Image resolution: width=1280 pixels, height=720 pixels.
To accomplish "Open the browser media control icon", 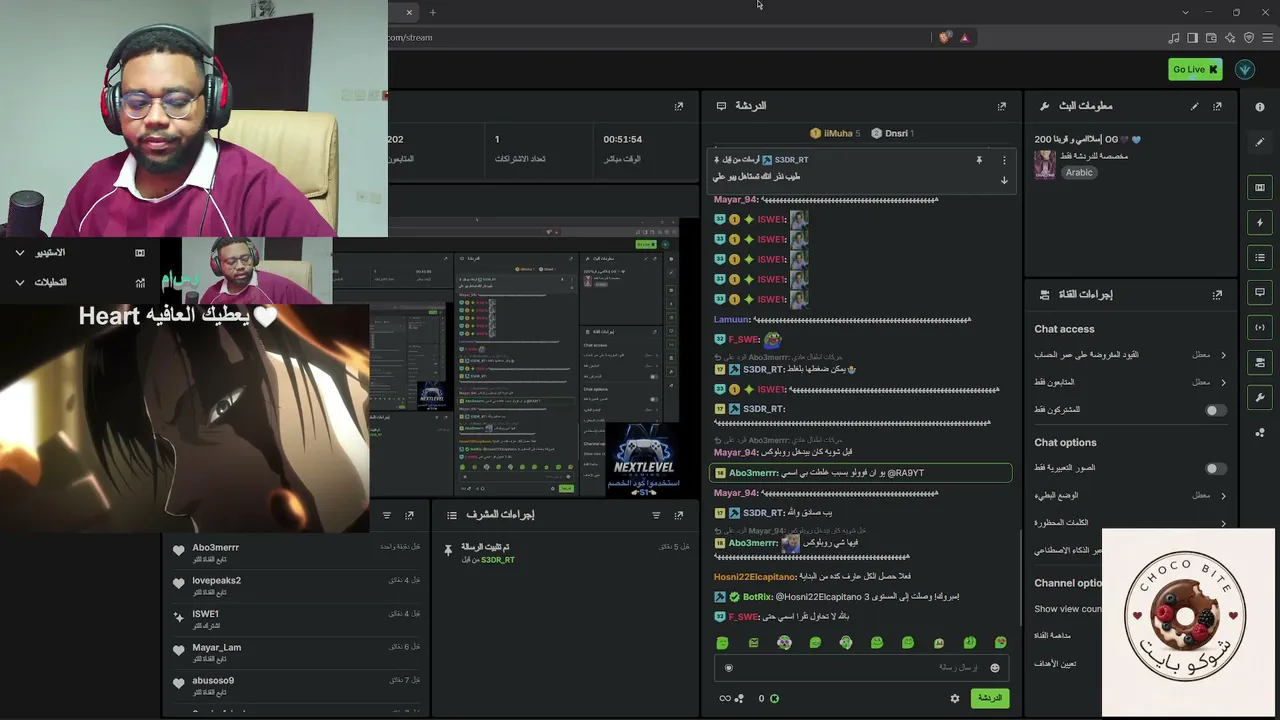I will pos(1174,38).
